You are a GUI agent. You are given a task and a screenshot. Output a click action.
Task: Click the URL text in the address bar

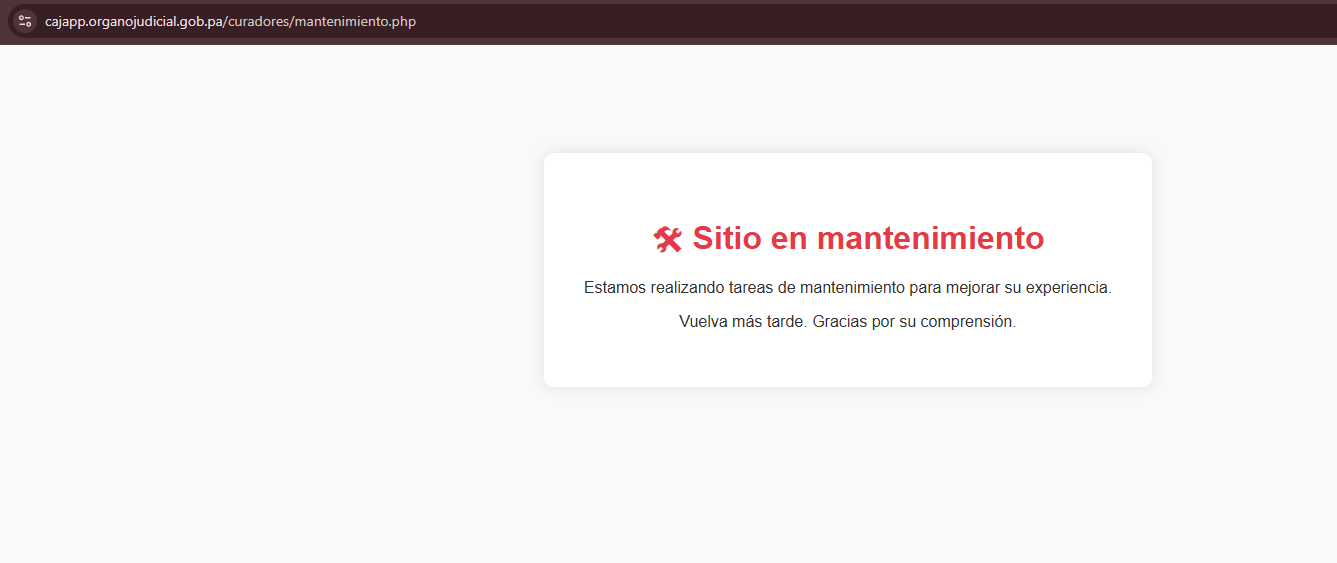pyautogui.click(x=230, y=22)
